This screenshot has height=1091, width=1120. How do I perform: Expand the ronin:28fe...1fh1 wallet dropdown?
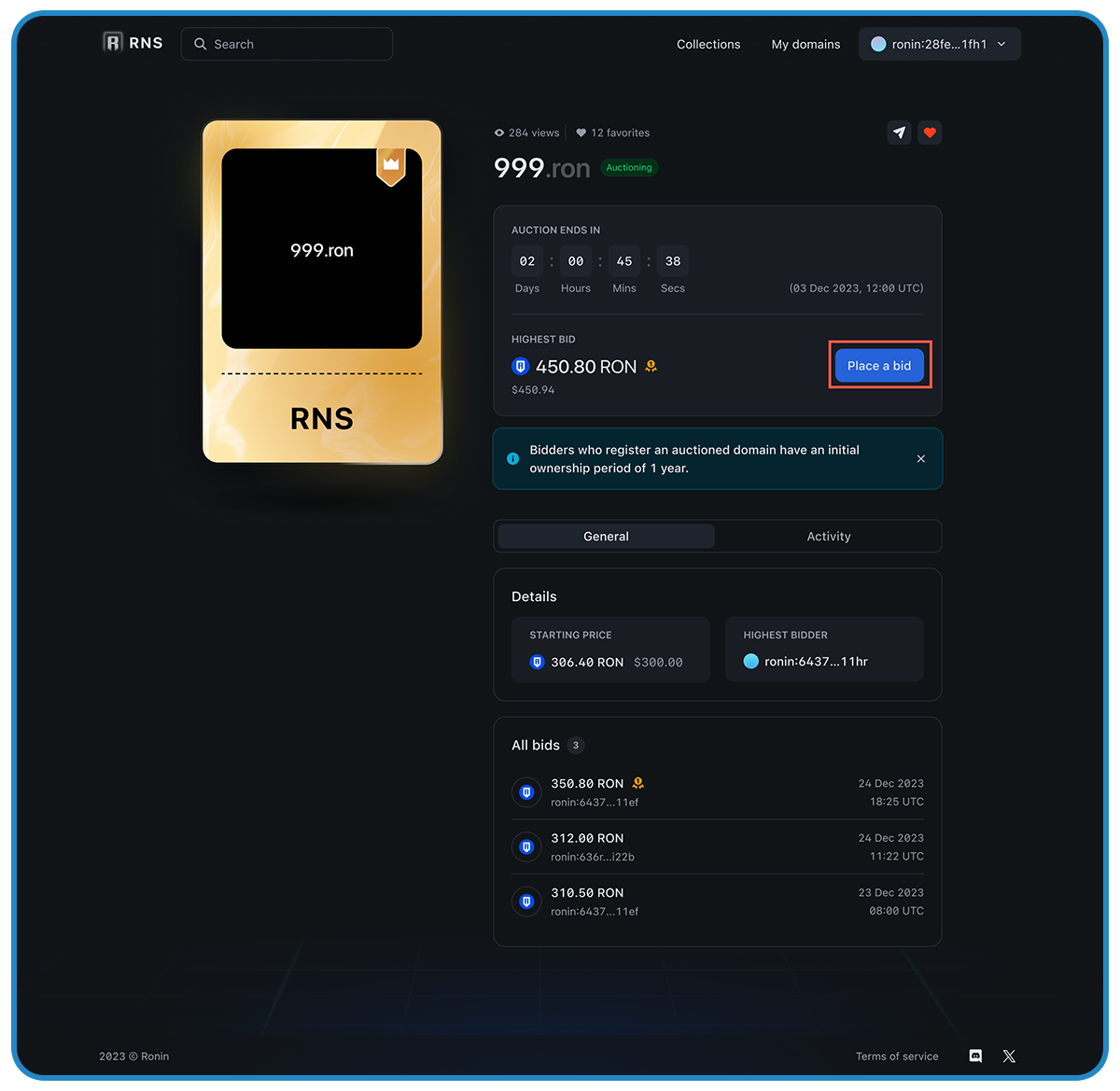coord(940,44)
